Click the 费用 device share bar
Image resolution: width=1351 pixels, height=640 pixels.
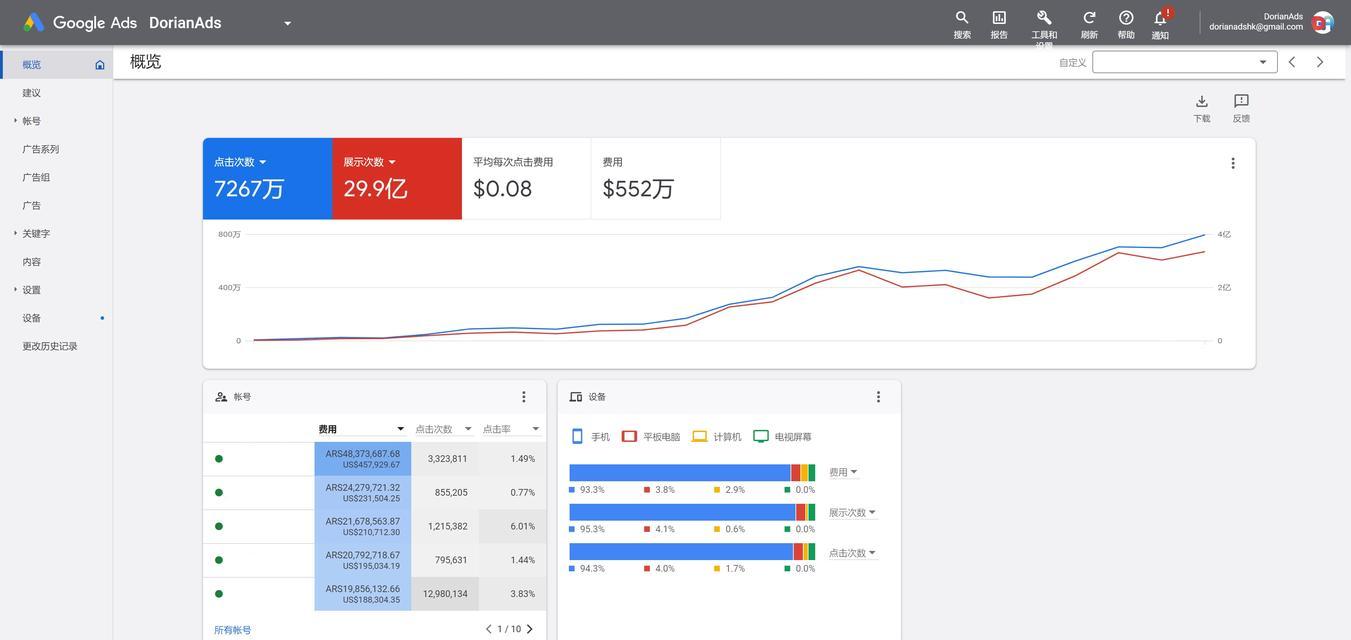click(692, 473)
